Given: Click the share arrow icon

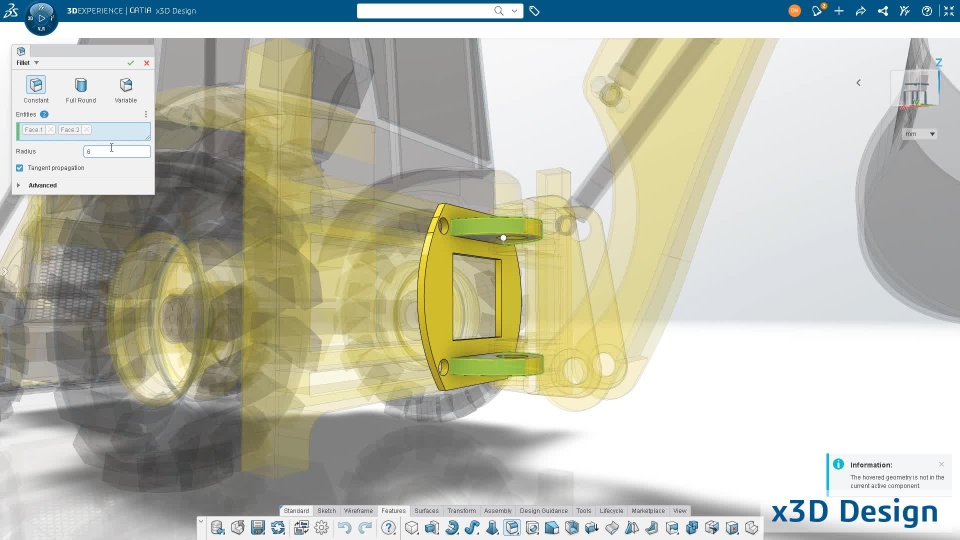Looking at the screenshot, I should (x=861, y=11).
